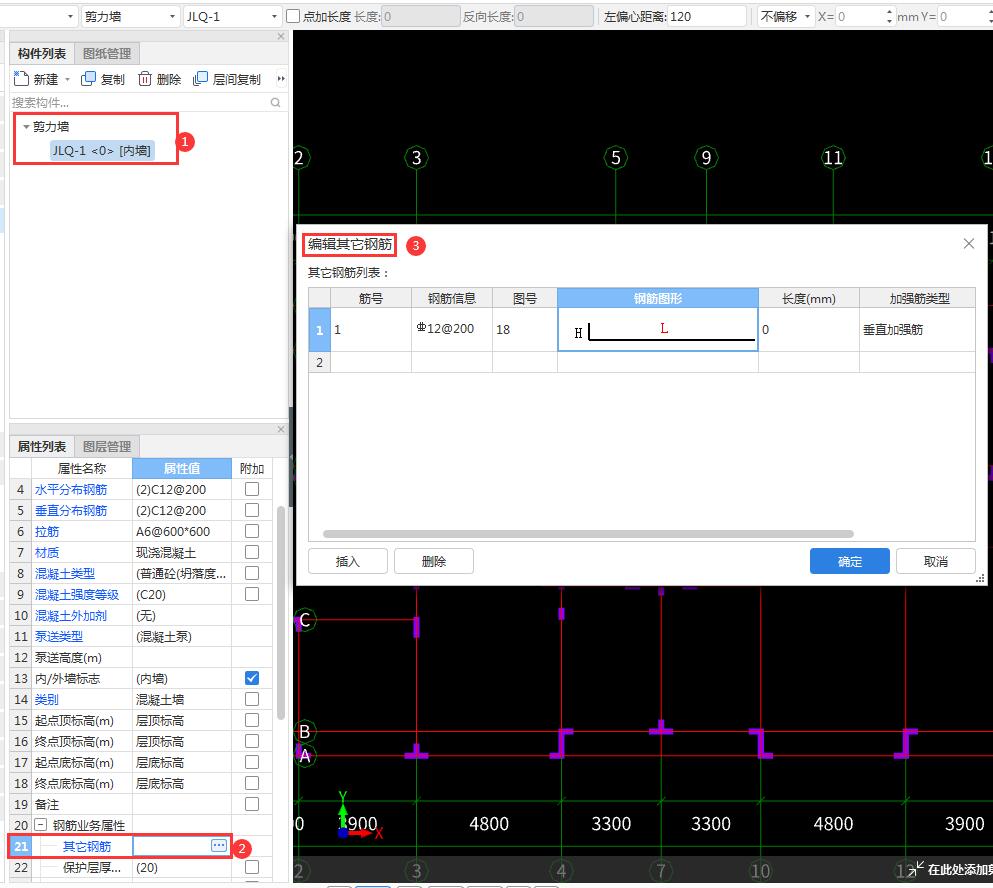The image size is (993, 888).
Task: Select JLQ-1 <0> [内墙] tree item
Action: 101,151
